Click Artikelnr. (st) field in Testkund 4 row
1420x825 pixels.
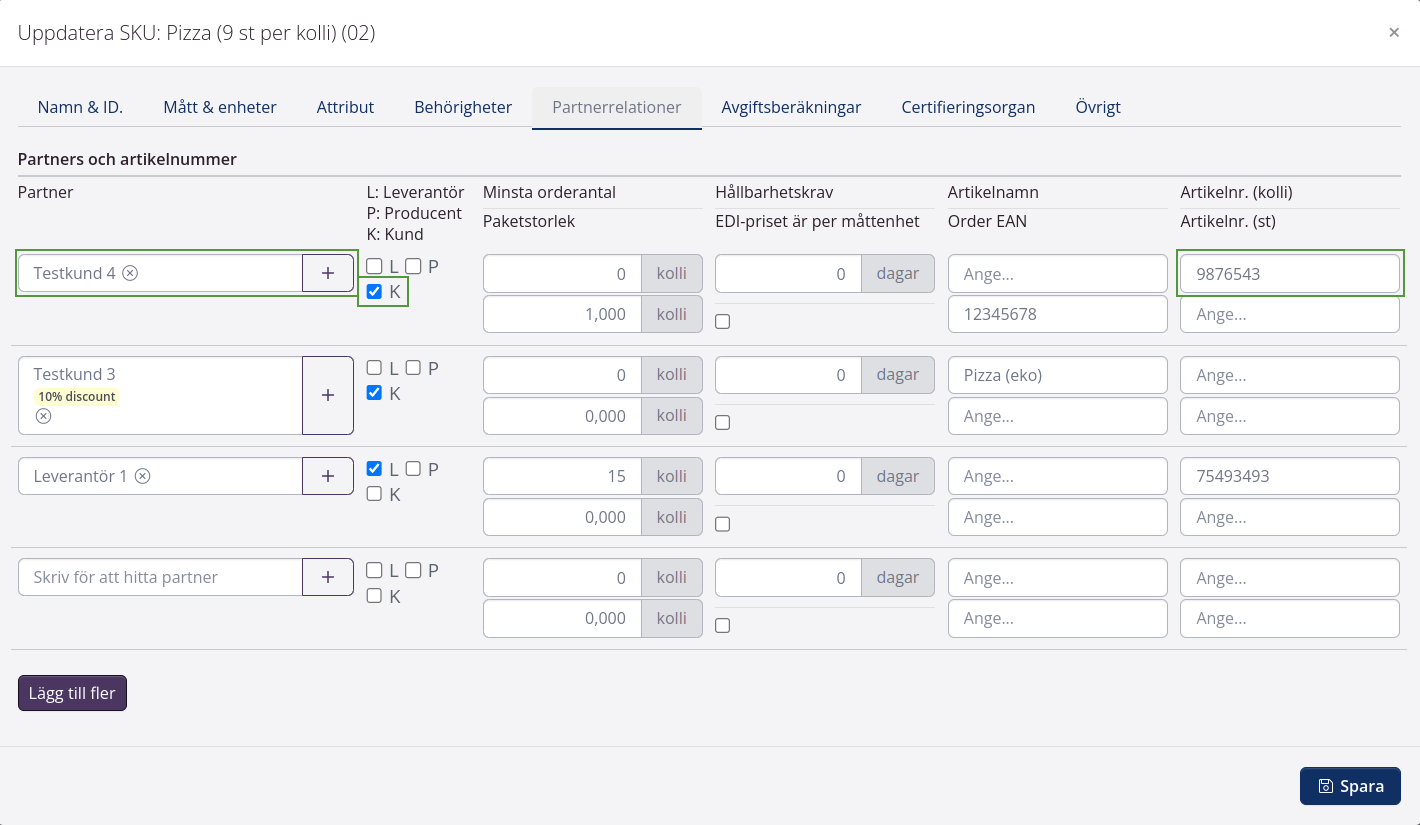[1290, 314]
